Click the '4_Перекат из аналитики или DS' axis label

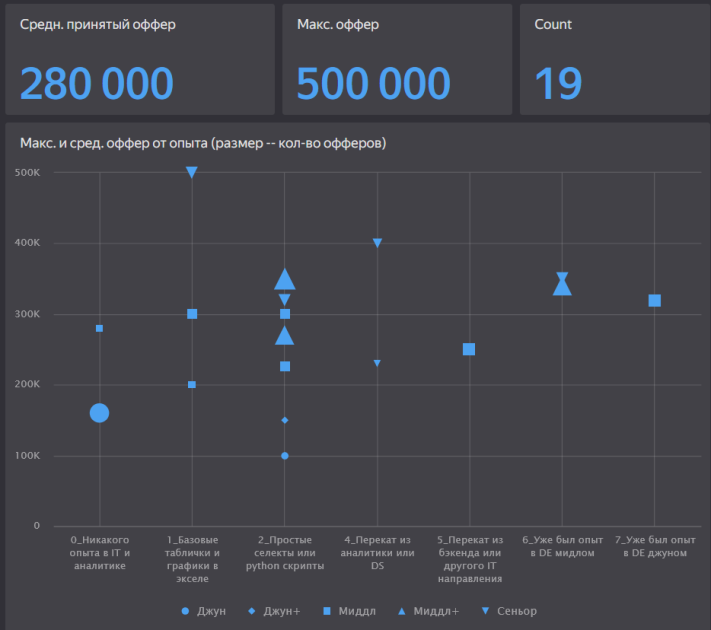click(x=377, y=553)
